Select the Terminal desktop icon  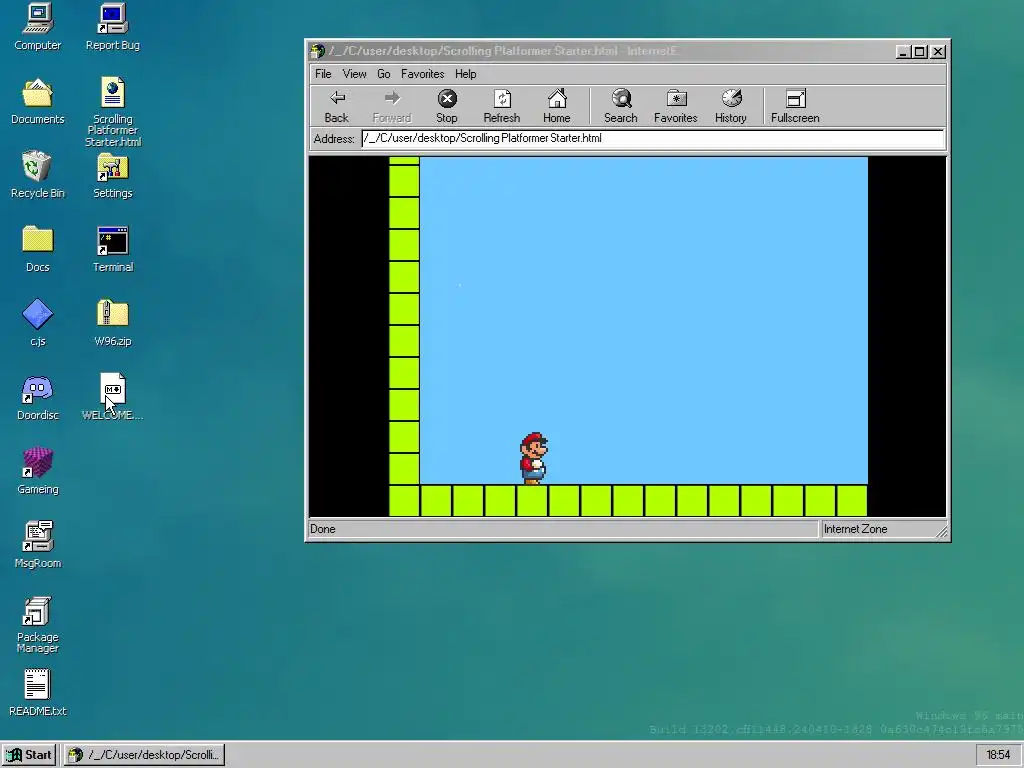113,249
